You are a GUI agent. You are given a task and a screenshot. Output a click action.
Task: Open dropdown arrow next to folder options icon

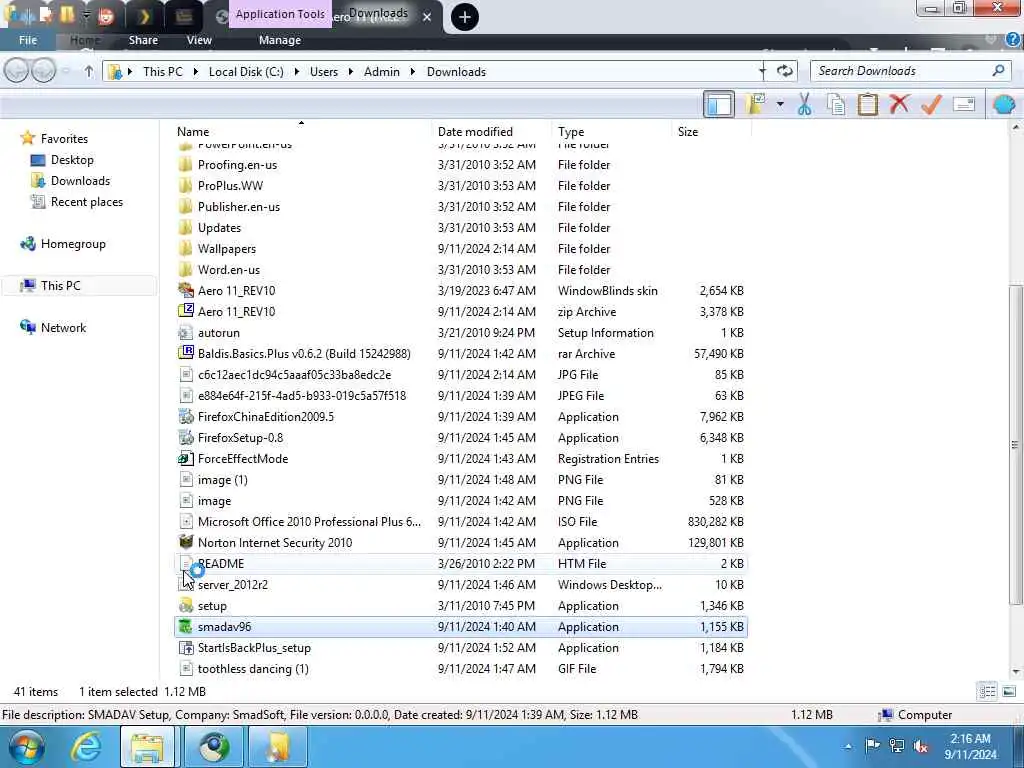tap(780, 104)
